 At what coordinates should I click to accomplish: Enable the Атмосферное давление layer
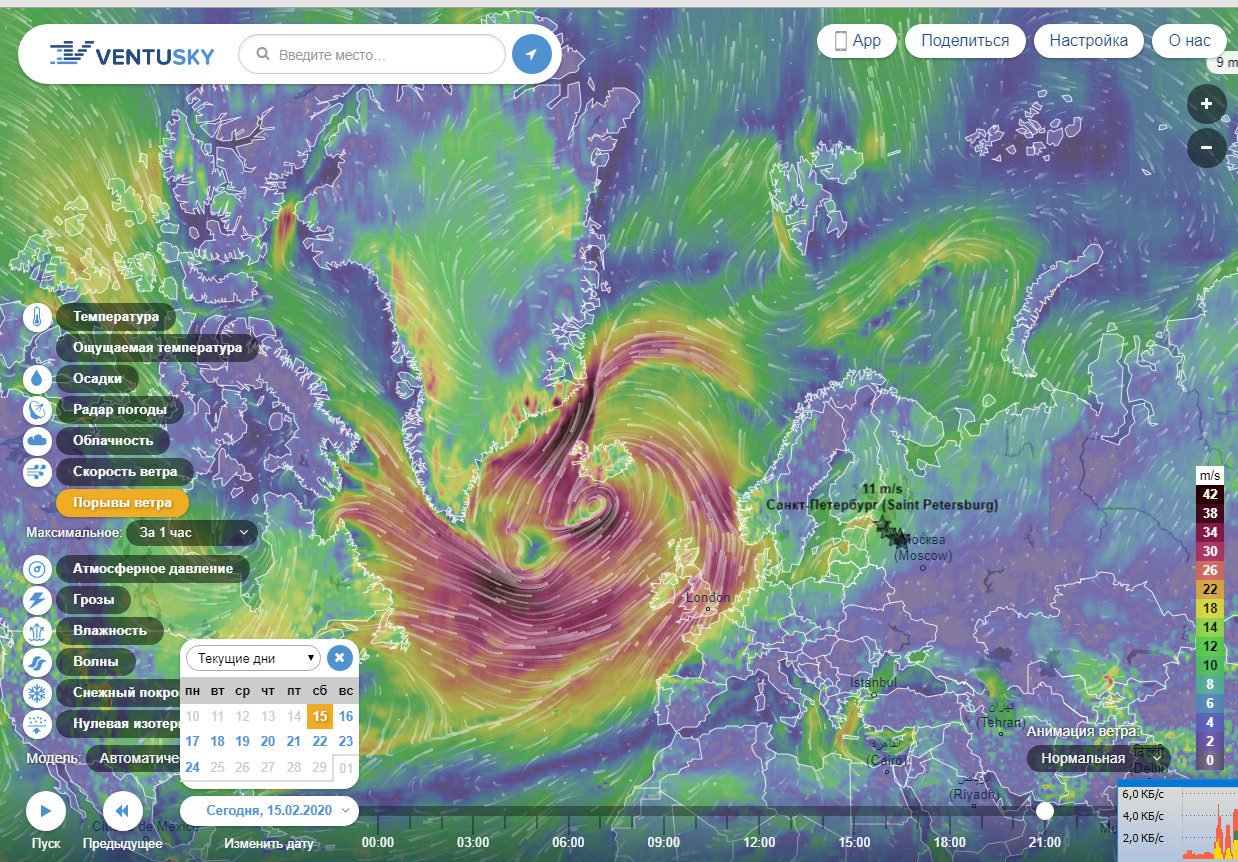[152, 569]
